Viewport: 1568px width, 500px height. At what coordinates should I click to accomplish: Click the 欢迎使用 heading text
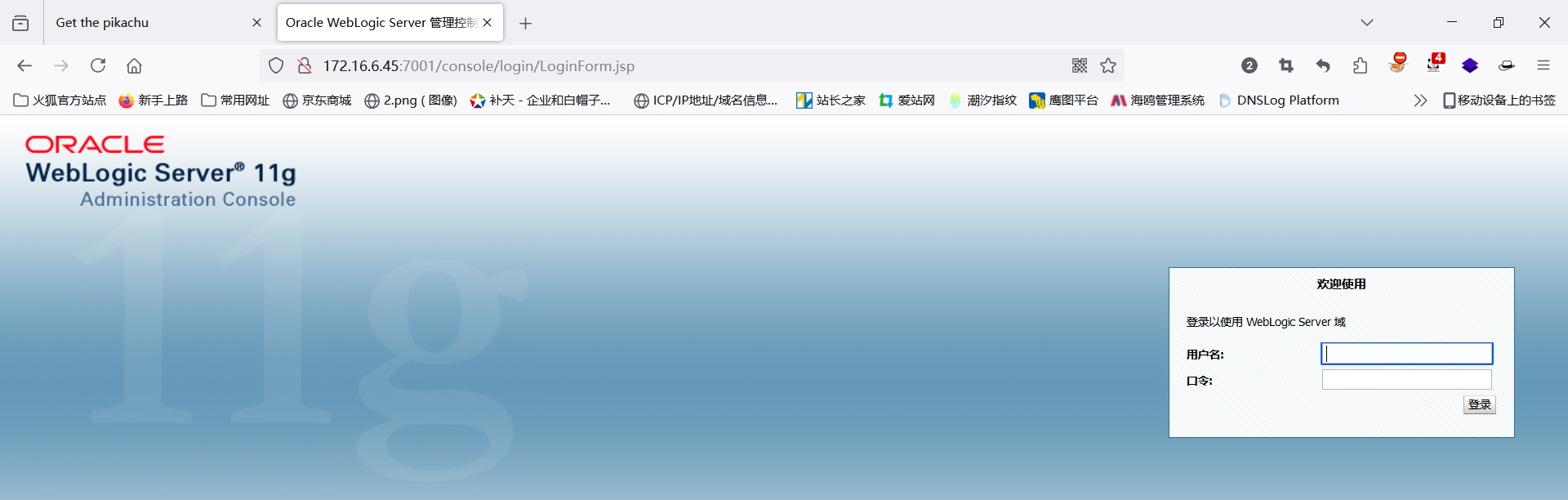tap(1341, 284)
